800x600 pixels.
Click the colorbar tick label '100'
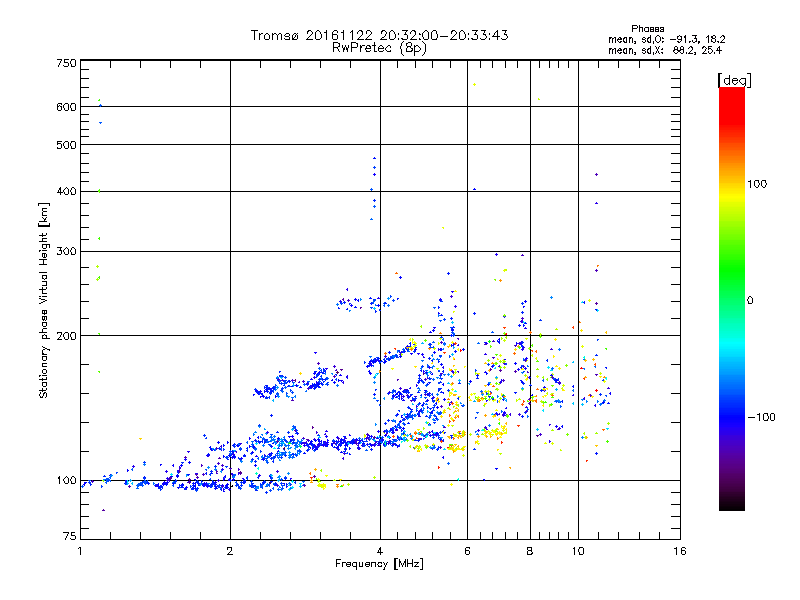757,184
